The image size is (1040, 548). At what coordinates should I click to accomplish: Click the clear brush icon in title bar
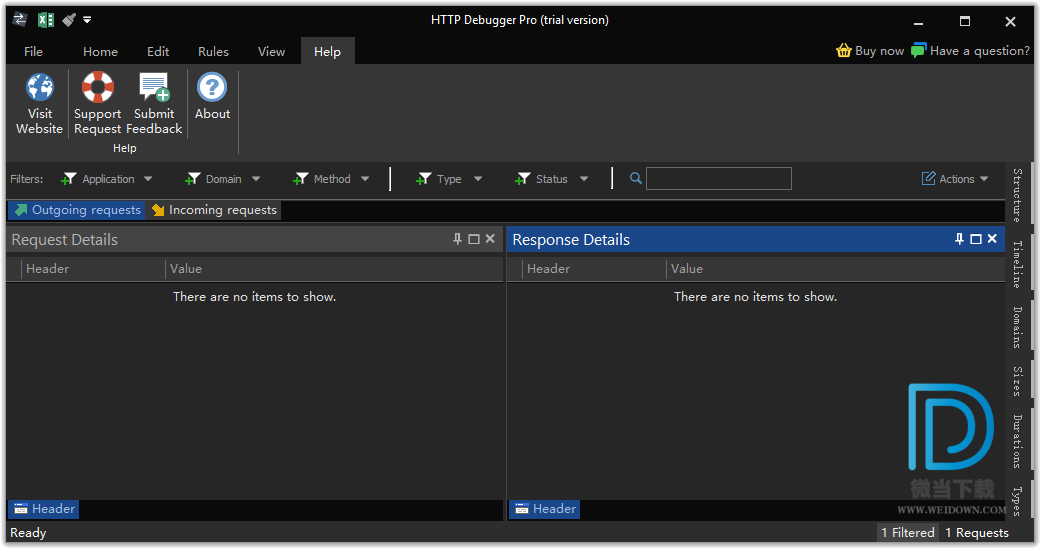[69, 20]
